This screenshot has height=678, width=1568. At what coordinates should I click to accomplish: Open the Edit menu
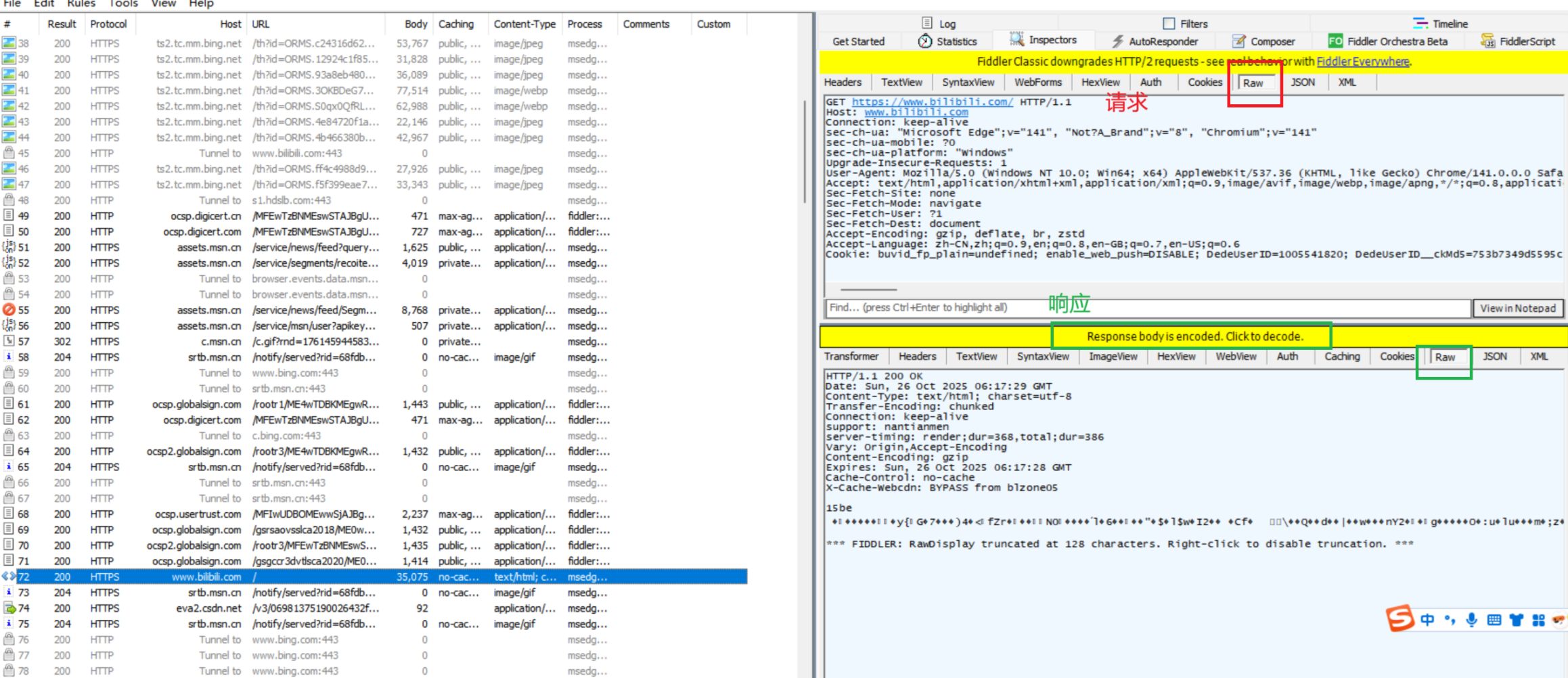[x=44, y=4]
